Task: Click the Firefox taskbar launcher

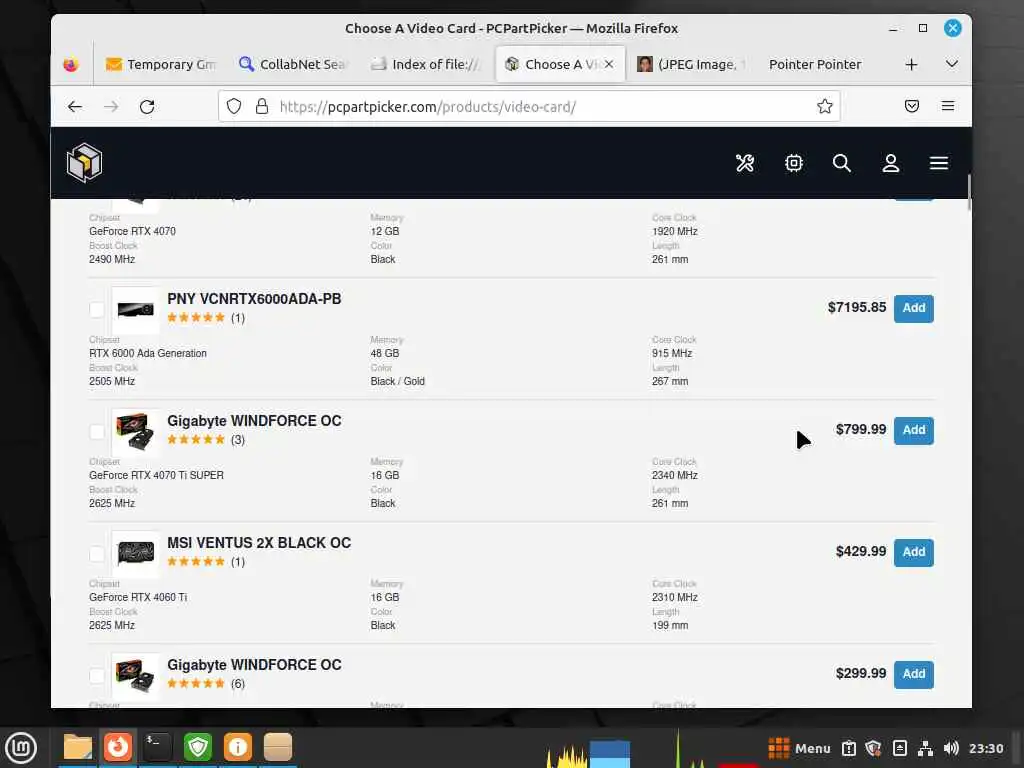Action: (x=118, y=747)
